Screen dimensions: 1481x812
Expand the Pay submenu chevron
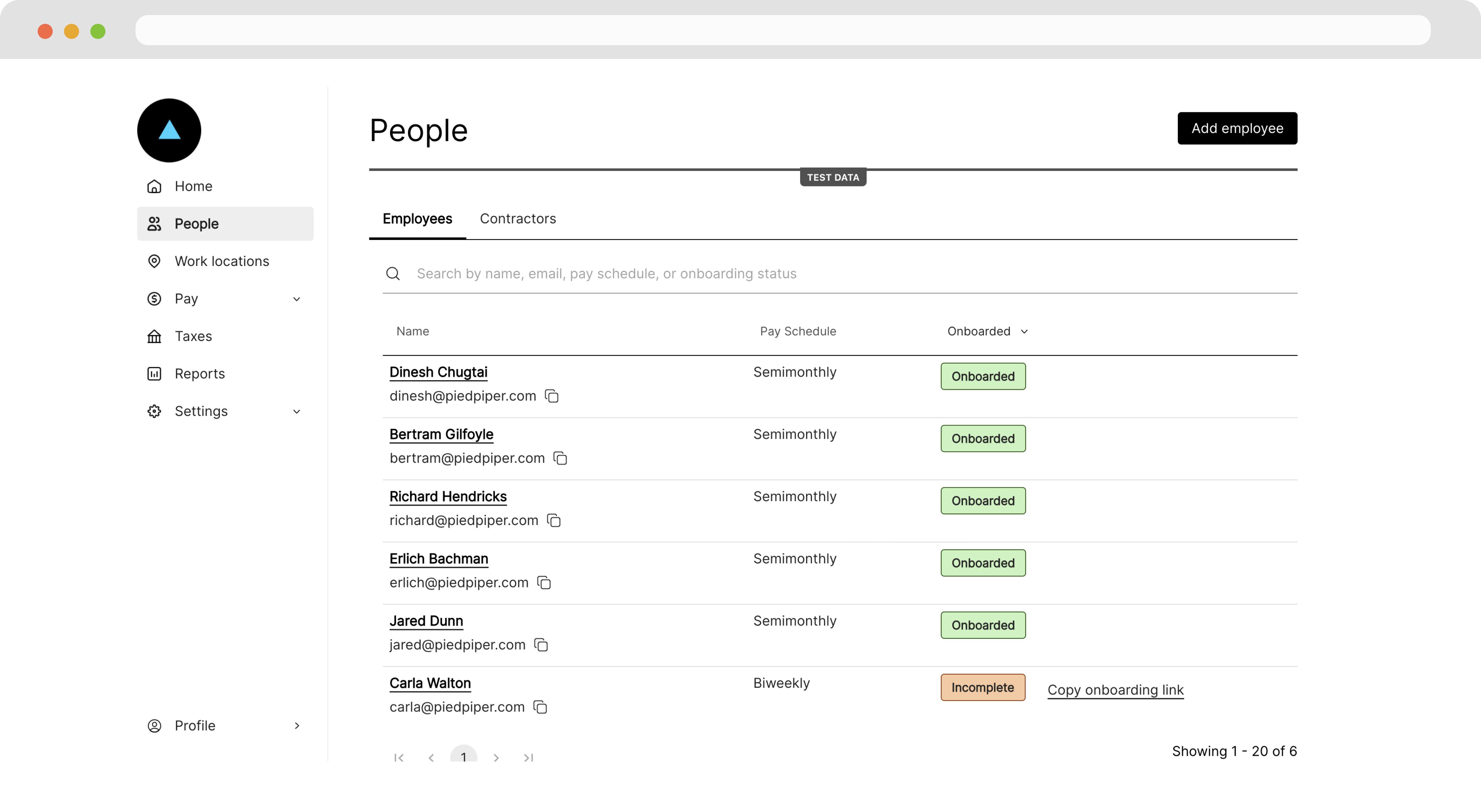pos(297,299)
